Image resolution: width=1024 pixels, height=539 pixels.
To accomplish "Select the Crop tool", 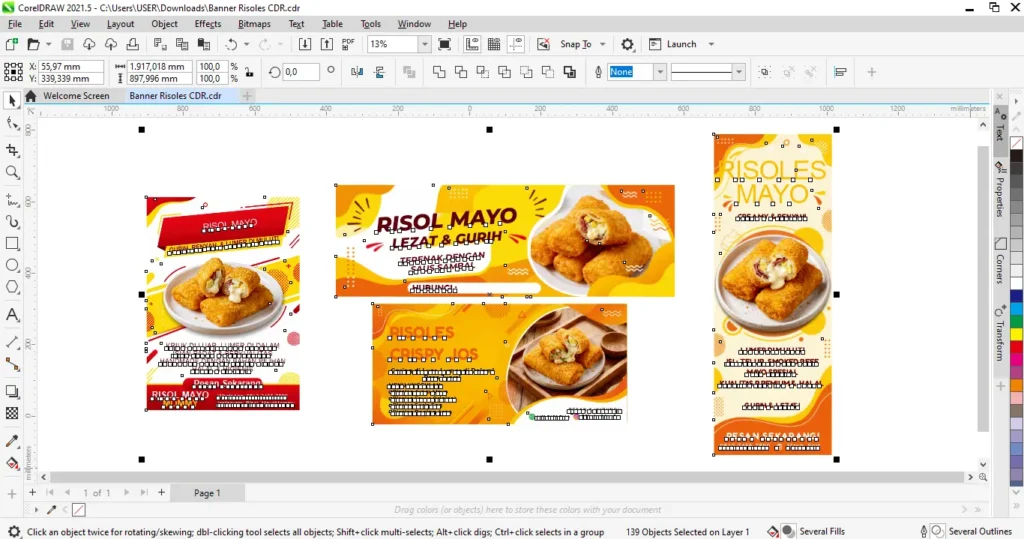I will [x=12, y=150].
